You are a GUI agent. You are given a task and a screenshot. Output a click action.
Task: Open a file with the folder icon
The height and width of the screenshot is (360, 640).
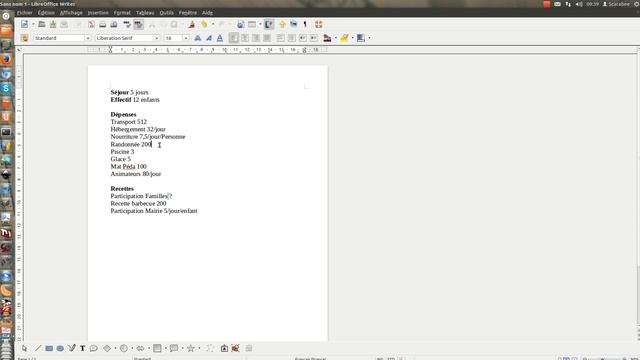(42, 24)
